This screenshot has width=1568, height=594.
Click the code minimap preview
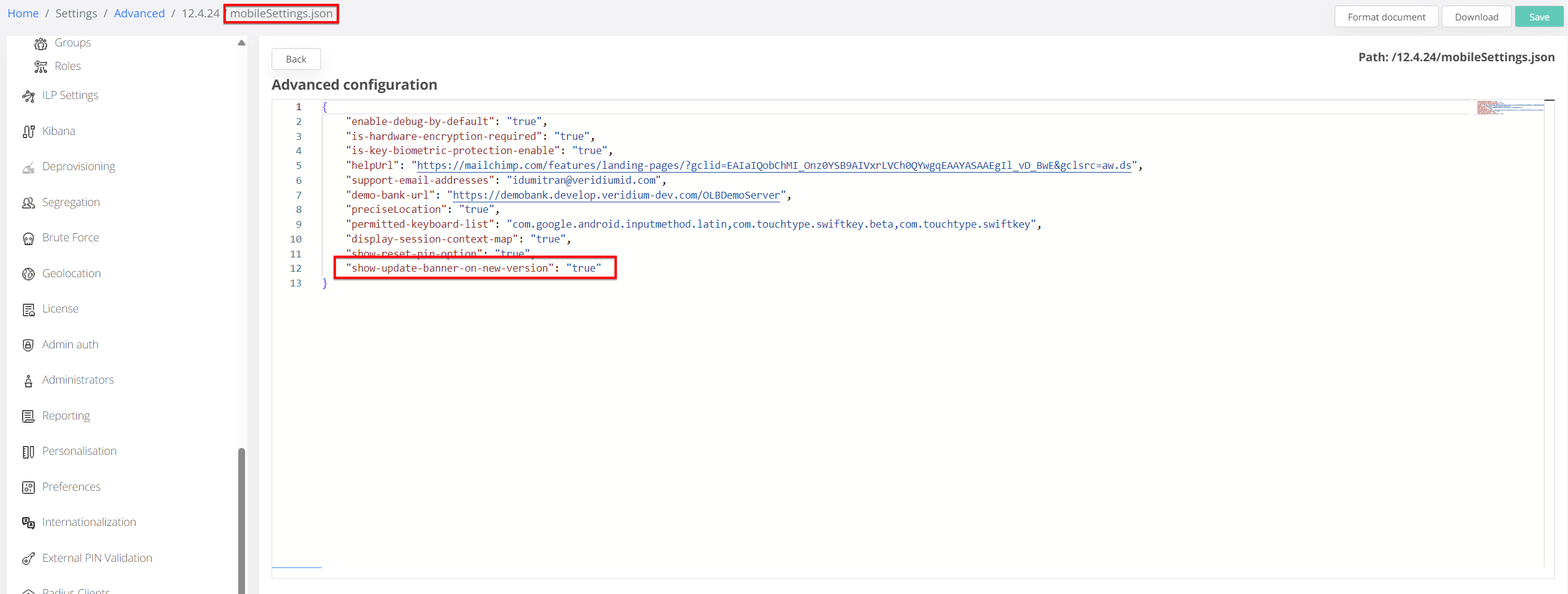pos(1509,108)
